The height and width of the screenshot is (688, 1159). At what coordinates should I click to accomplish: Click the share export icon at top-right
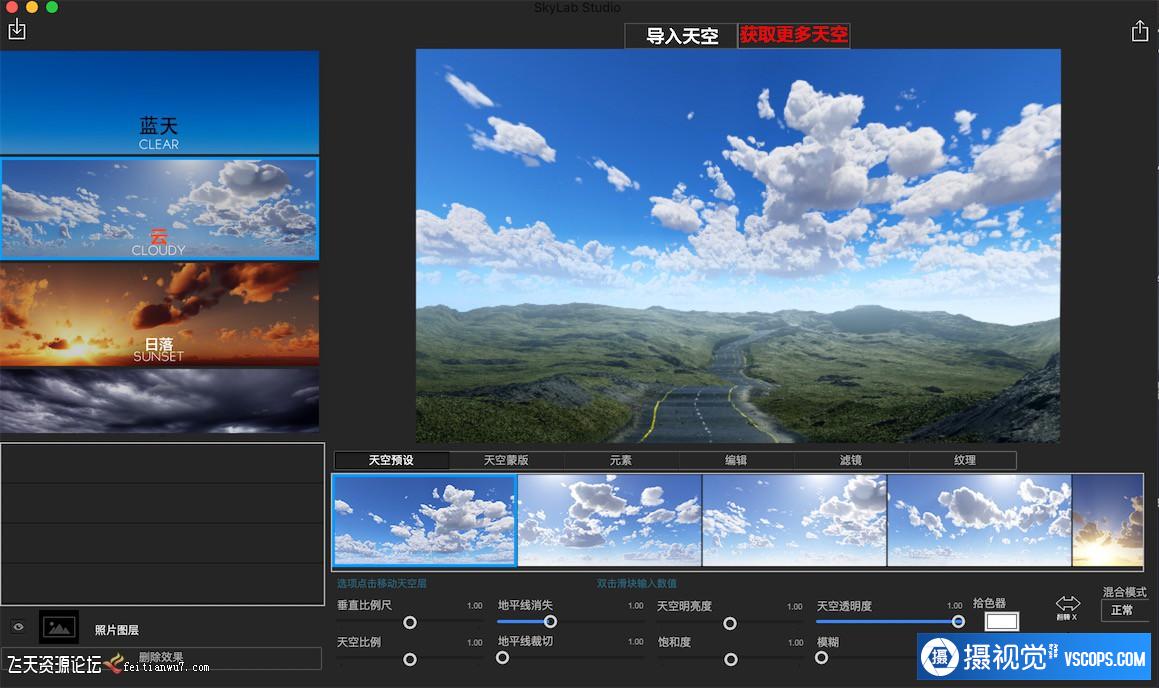pyautogui.click(x=1139, y=31)
